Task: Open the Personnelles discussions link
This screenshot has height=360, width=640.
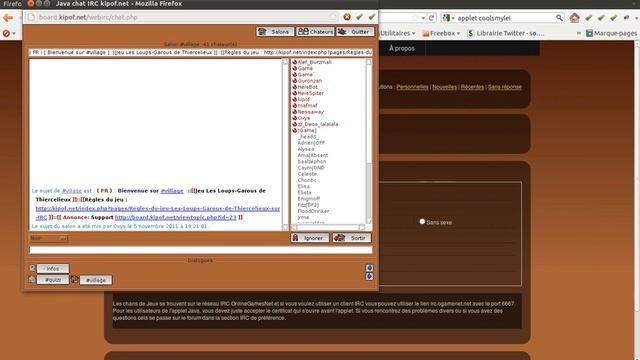Action: pos(412,87)
